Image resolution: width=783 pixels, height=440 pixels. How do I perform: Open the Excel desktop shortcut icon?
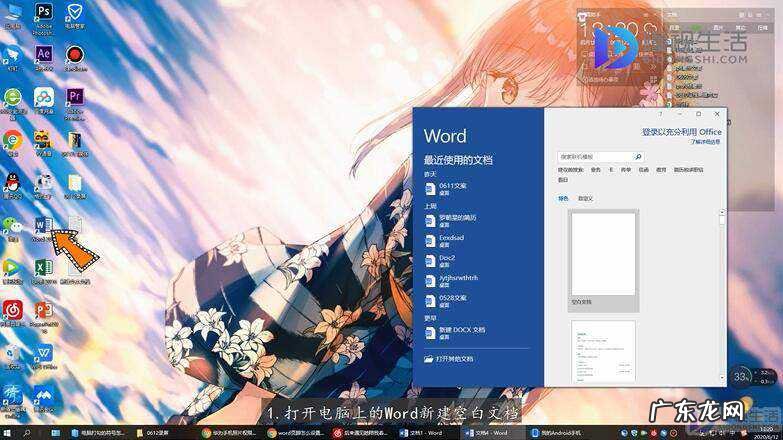[43, 268]
